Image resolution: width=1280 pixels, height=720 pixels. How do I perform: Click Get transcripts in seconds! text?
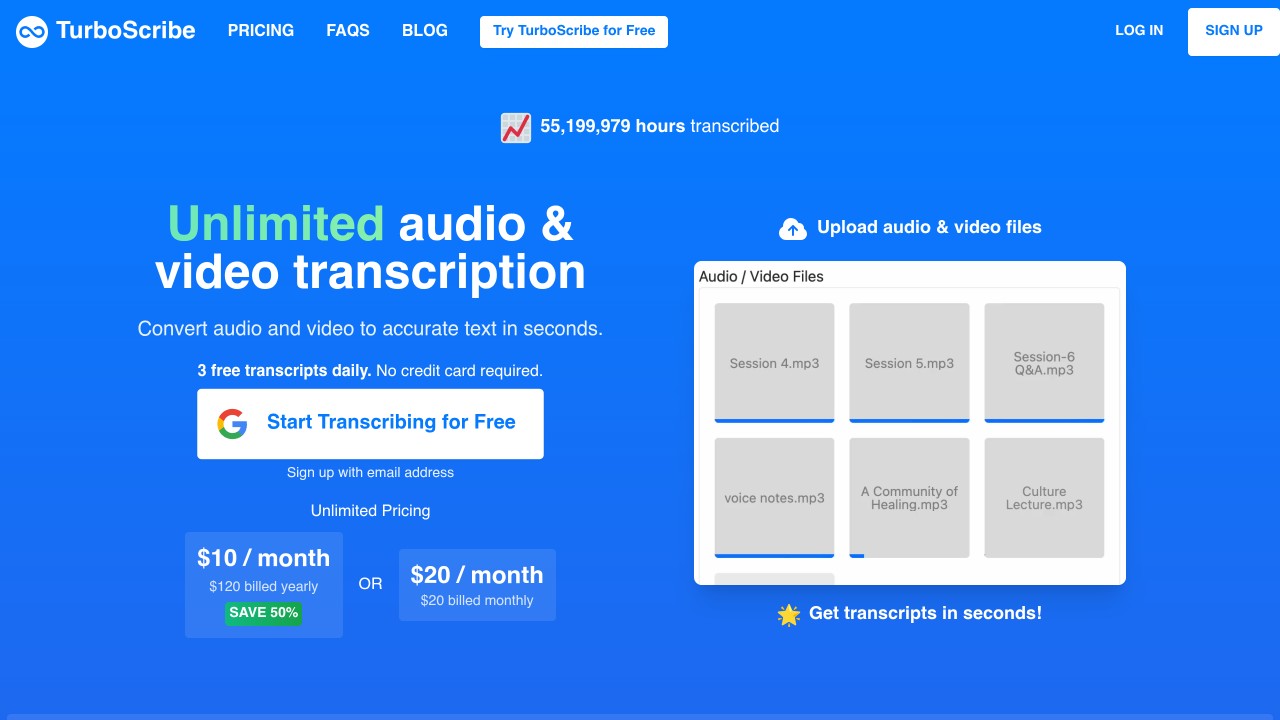(x=925, y=613)
